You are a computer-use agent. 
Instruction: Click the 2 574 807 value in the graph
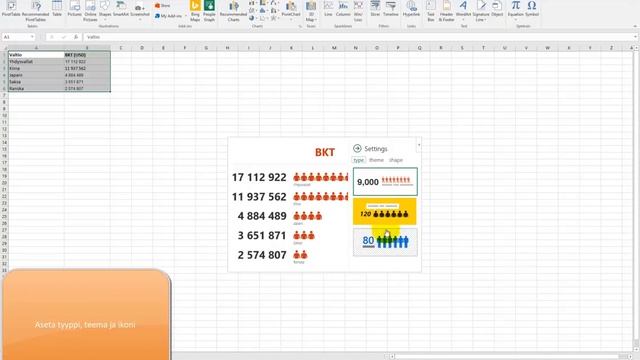pos(262,255)
